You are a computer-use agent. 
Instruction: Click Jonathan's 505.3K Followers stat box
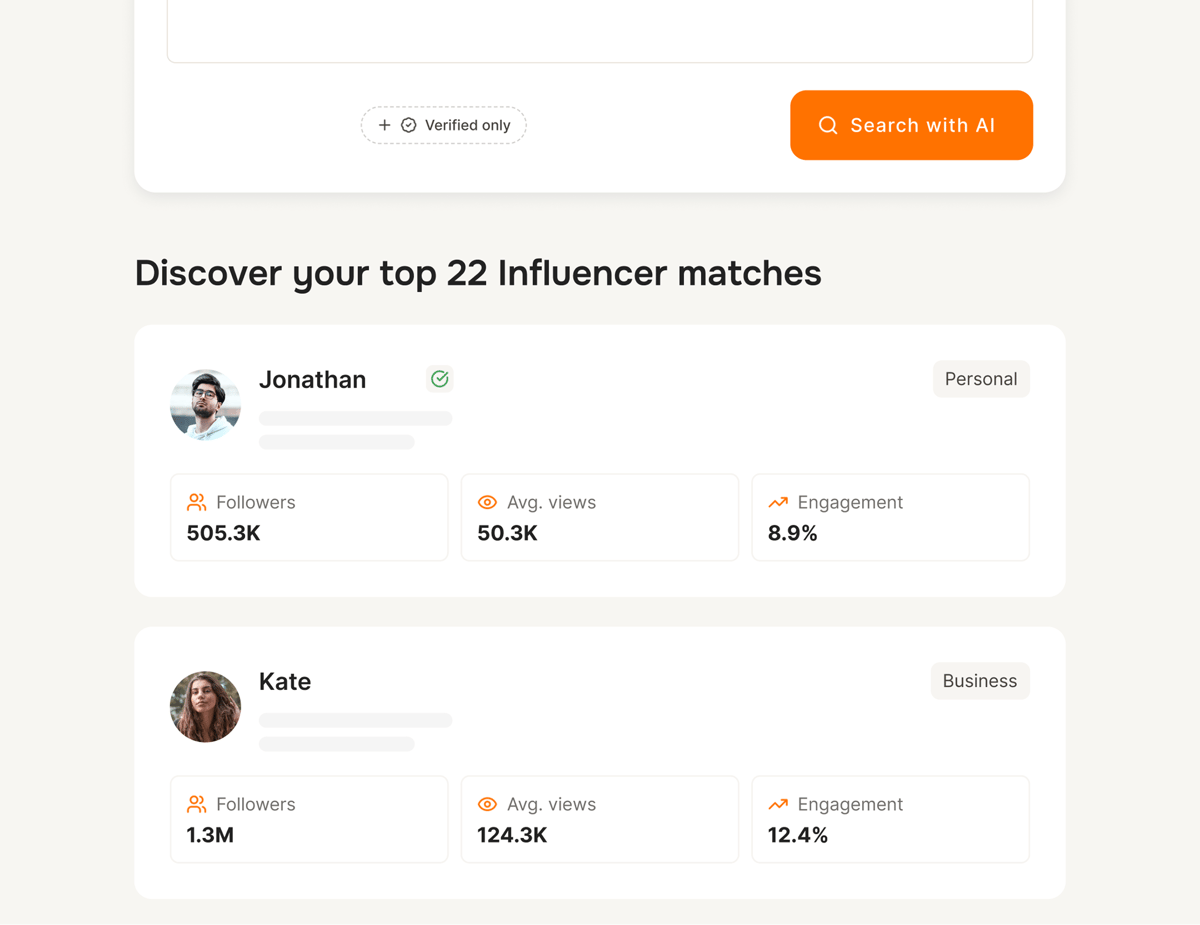(309, 517)
